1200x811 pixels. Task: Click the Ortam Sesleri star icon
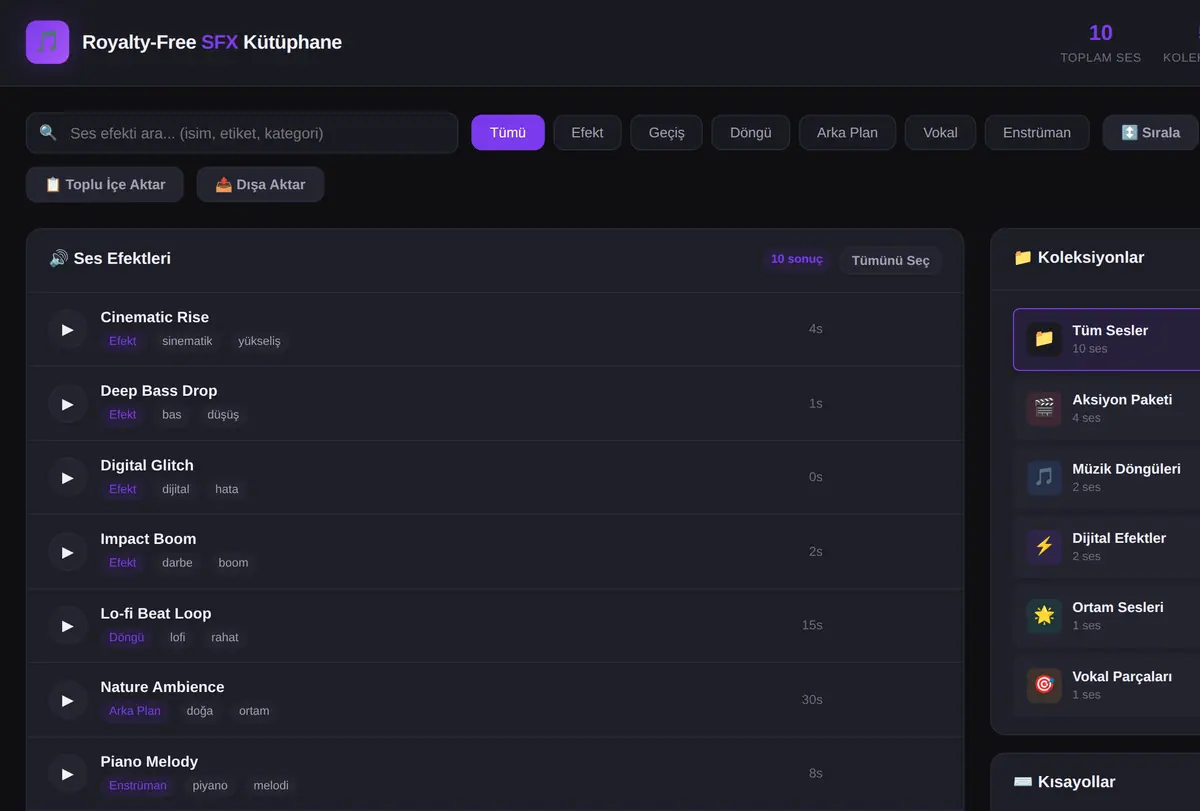[x=1044, y=615]
